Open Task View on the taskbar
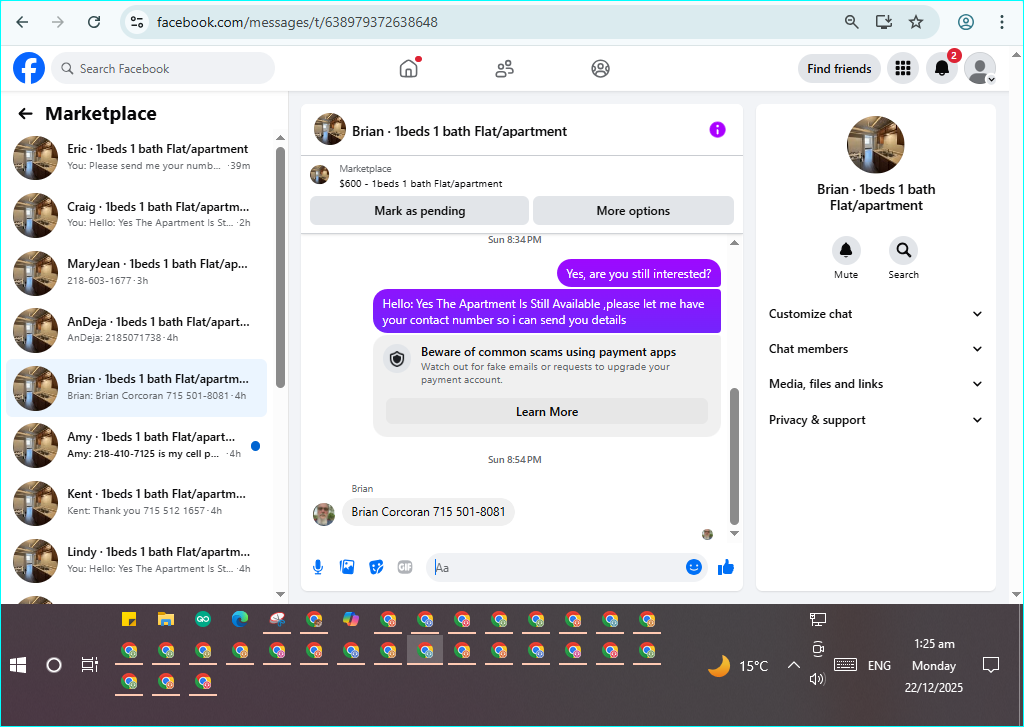The width and height of the screenshot is (1024, 727). pyautogui.click(x=89, y=665)
